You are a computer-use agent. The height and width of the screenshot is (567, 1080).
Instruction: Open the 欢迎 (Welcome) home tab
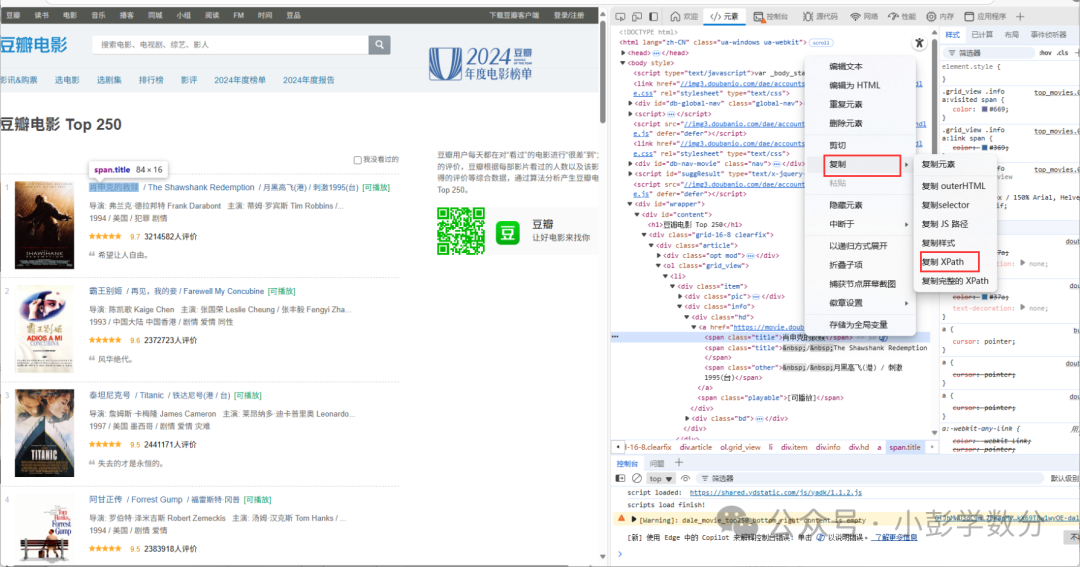pos(685,17)
